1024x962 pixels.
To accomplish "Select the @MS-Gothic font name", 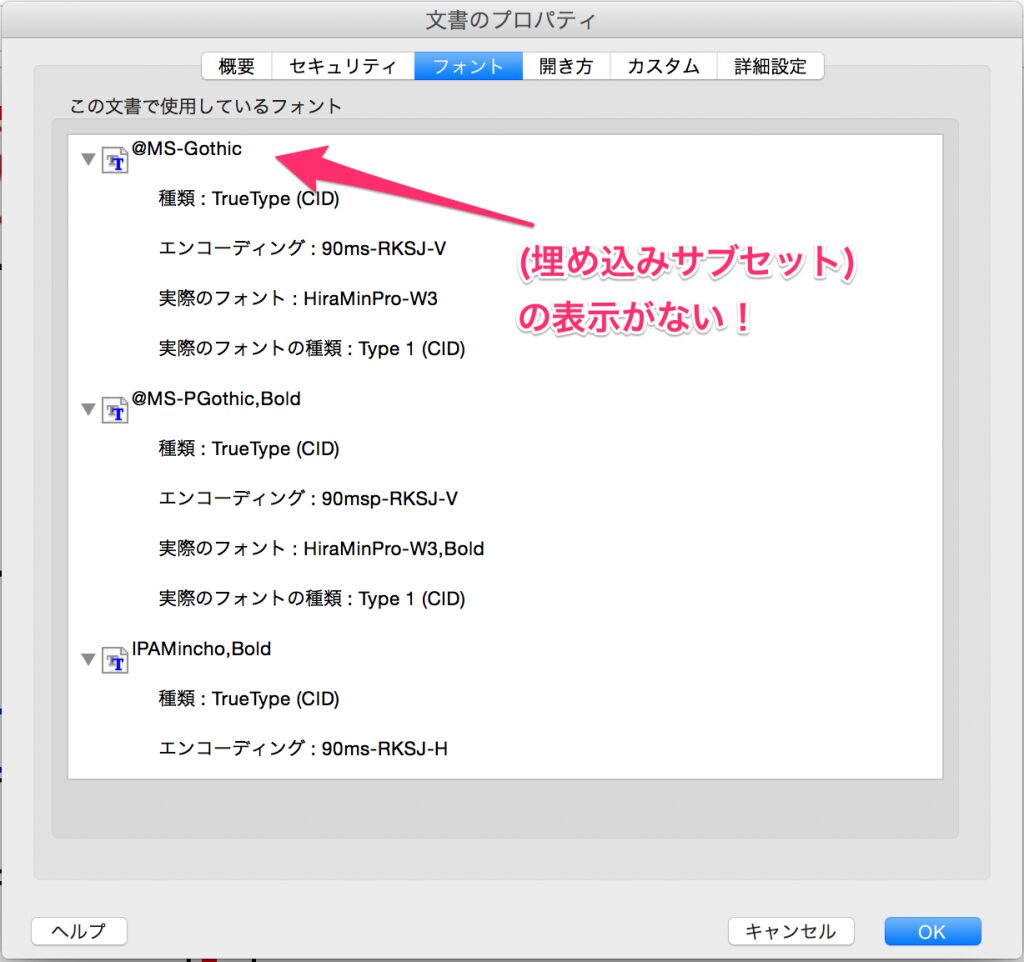I will (x=187, y=149).
